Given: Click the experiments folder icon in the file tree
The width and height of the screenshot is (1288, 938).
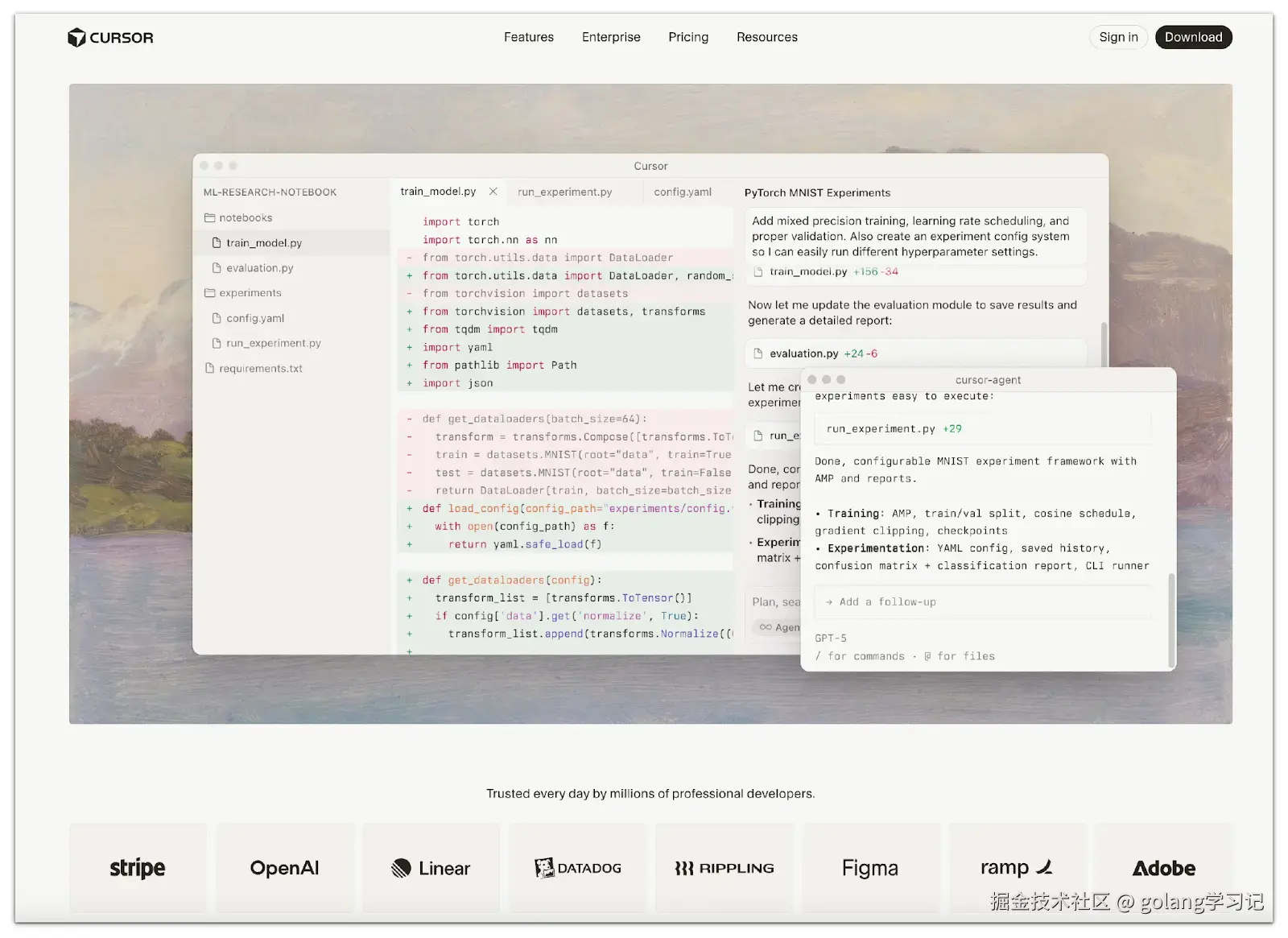Looking at the screenshot, I should click(x=210, y=293).
